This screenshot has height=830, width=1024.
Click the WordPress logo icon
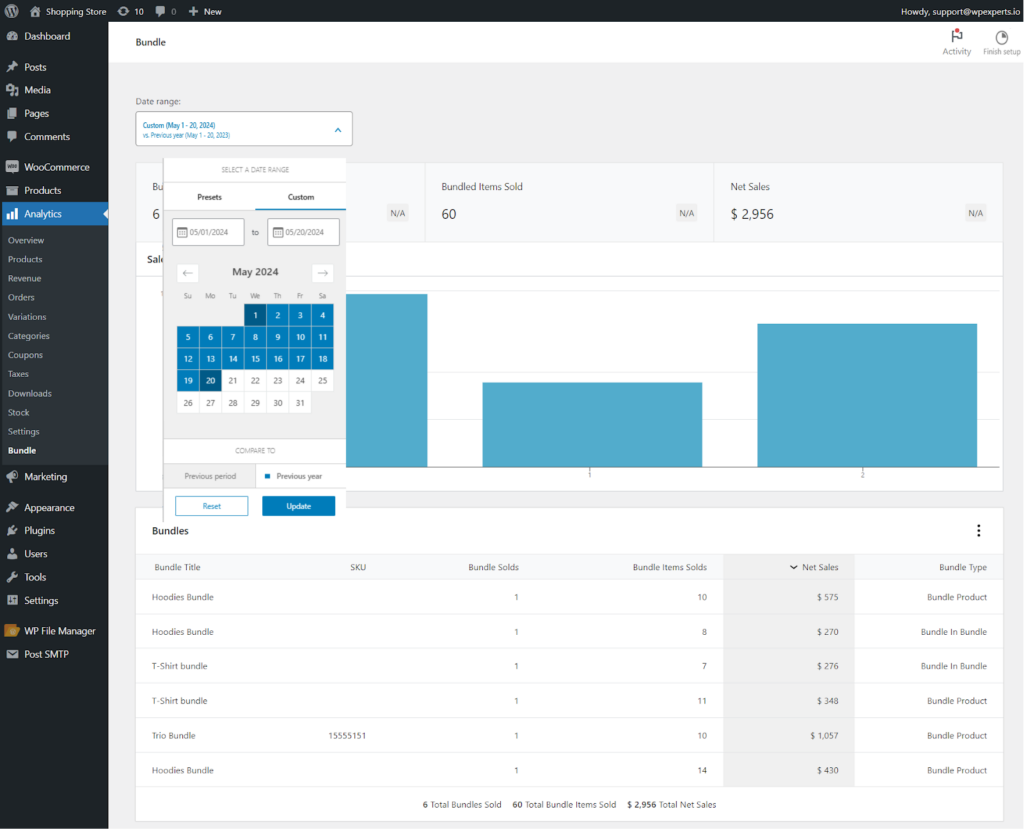click(x=12, y=11)
